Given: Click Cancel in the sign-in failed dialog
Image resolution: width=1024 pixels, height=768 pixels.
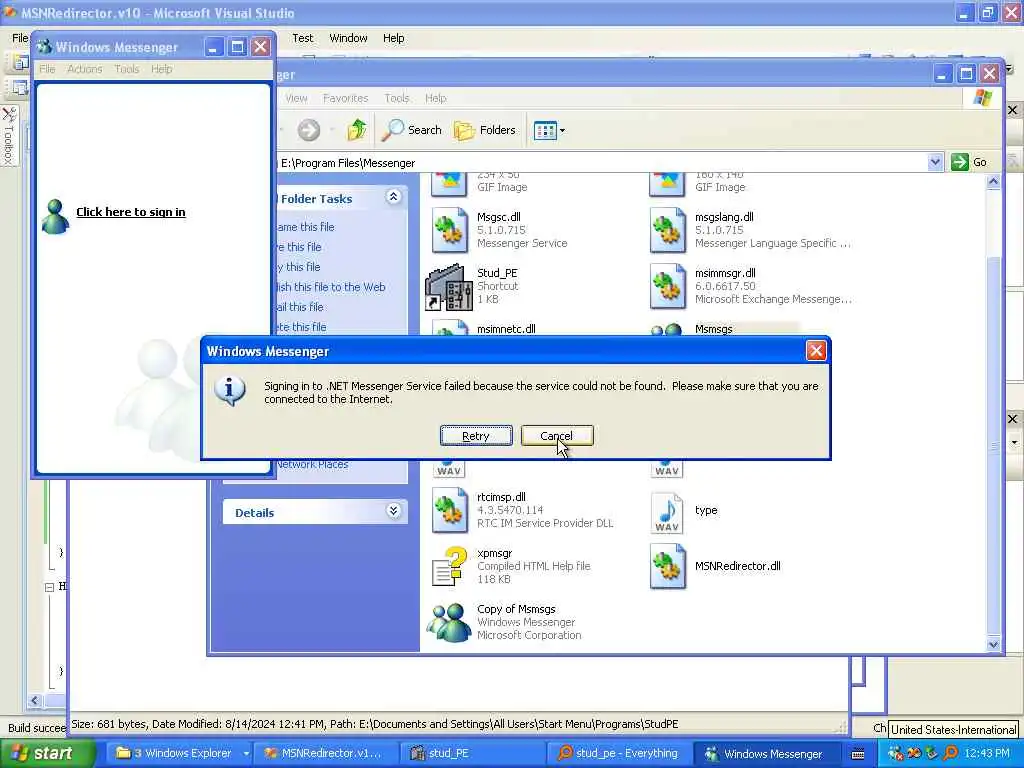Looking at the screenshot, I should (x=557, y=436).
